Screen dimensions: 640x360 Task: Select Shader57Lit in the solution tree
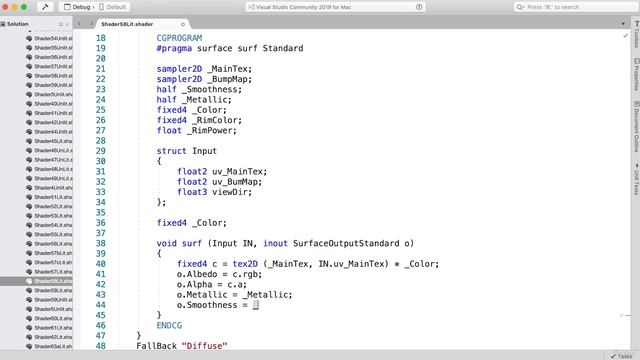[53, 272]
